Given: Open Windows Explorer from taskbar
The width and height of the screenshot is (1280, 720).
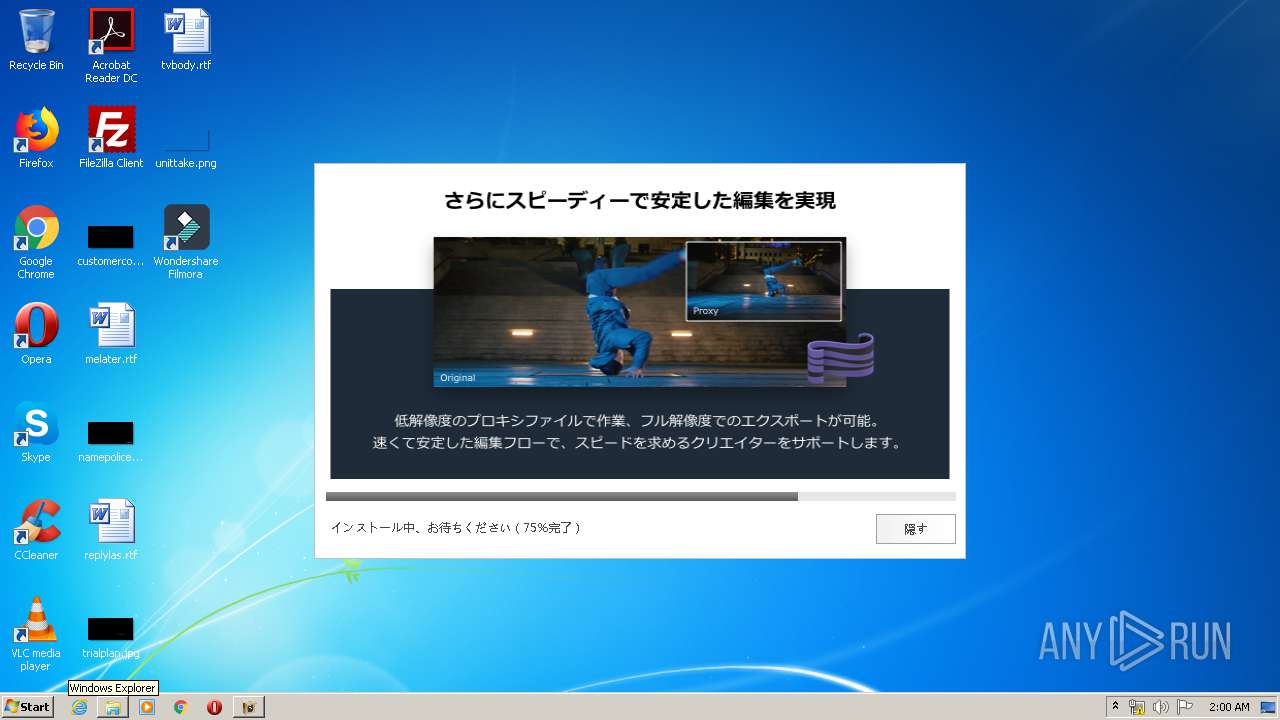Looking at the screenshot, I should (x=113, y=707).
